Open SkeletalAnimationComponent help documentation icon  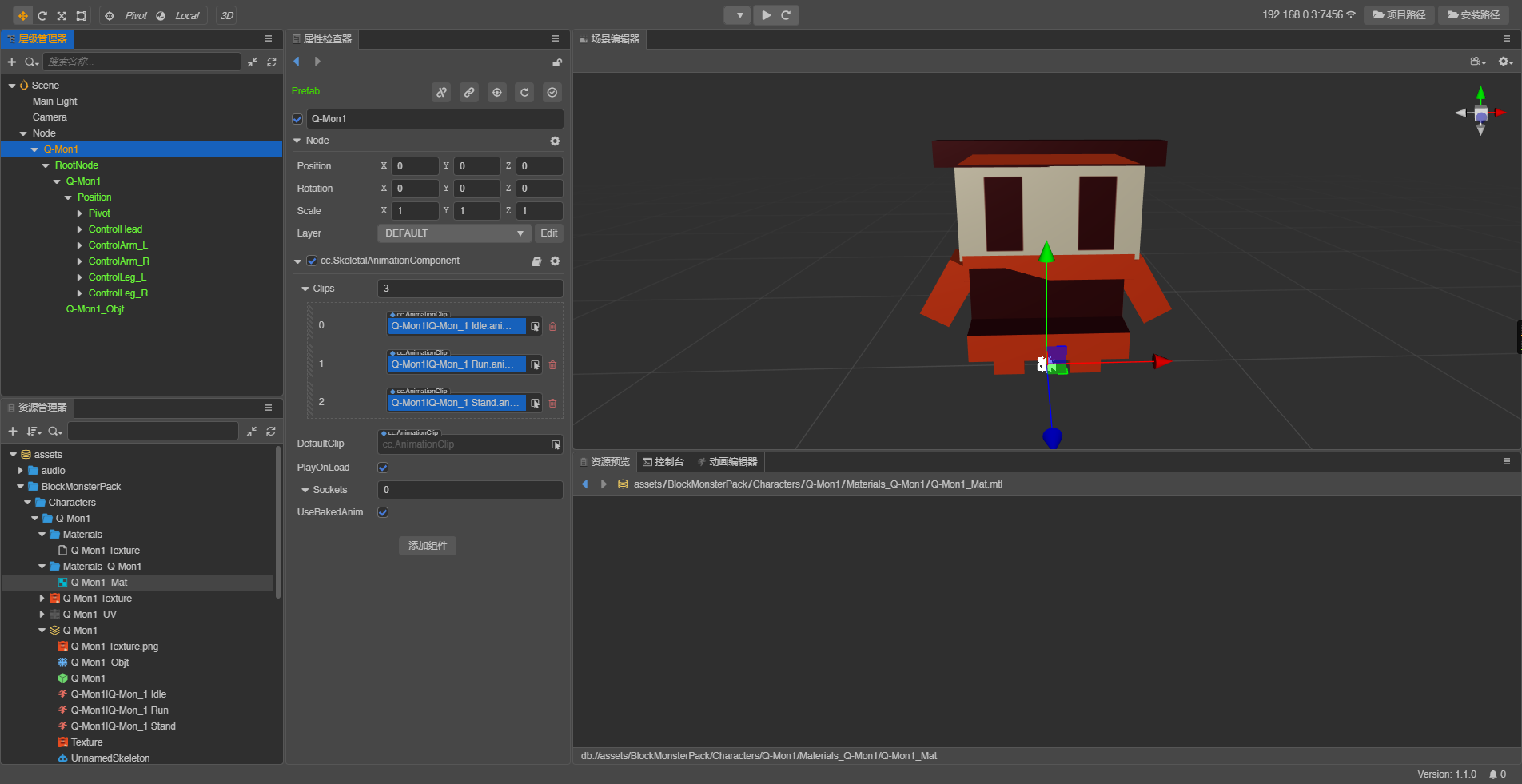click(x=536, y=261)
